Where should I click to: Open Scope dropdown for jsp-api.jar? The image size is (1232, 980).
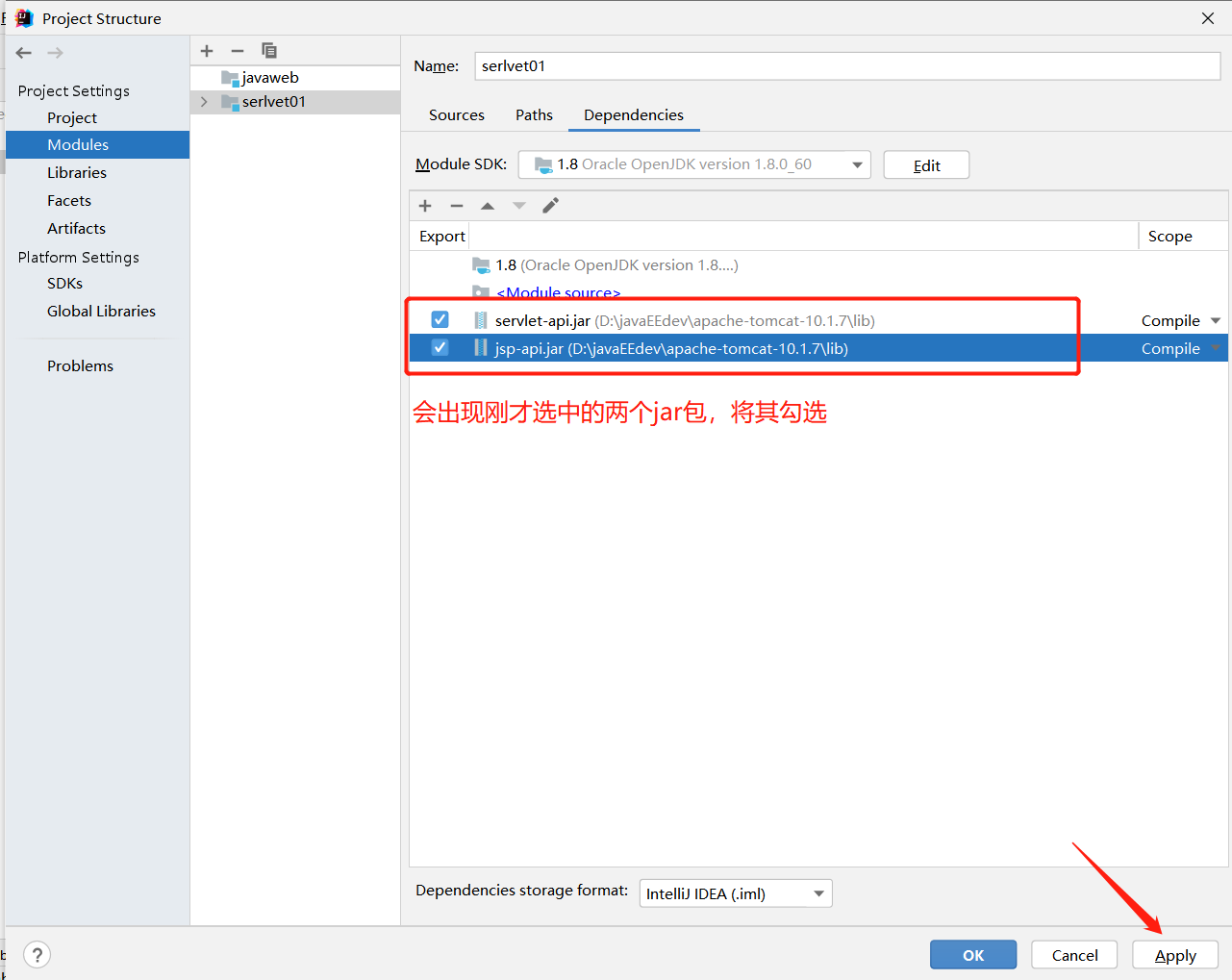tap(1216, 348)
